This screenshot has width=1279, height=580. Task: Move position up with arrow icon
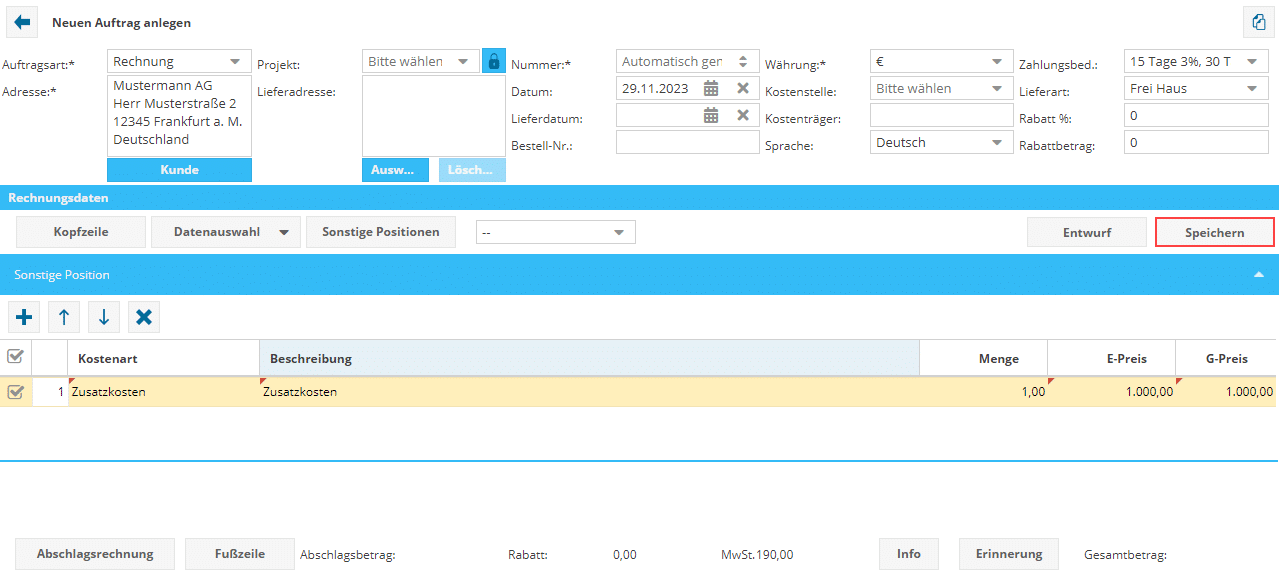click(x=64, y=318)
